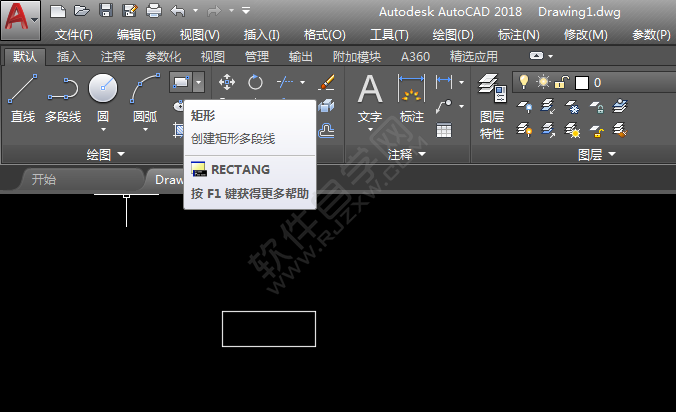Expand the 圆弧 arc options arrow
Image resolution: width=676 pixels, height=412 pixels.
coord(145,129)
